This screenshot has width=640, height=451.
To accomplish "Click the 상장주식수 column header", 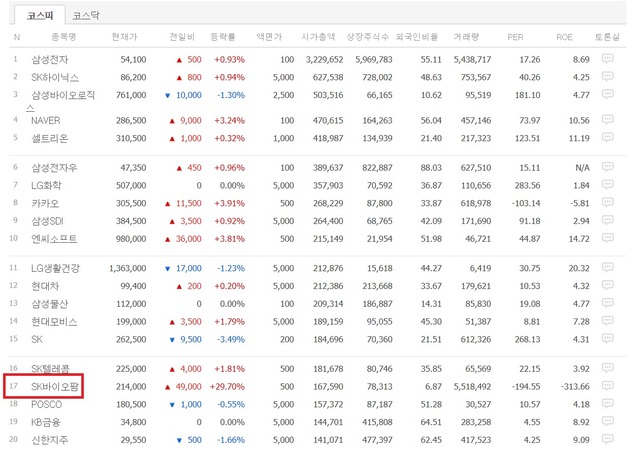I will click(368, 37).
